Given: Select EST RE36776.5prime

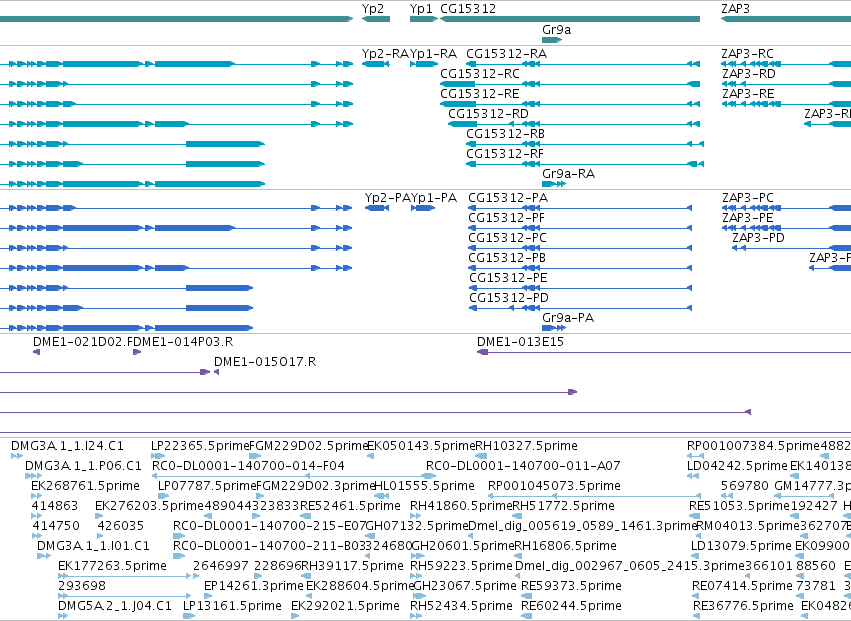Looking at the screenshot, I should click(743, 606).
